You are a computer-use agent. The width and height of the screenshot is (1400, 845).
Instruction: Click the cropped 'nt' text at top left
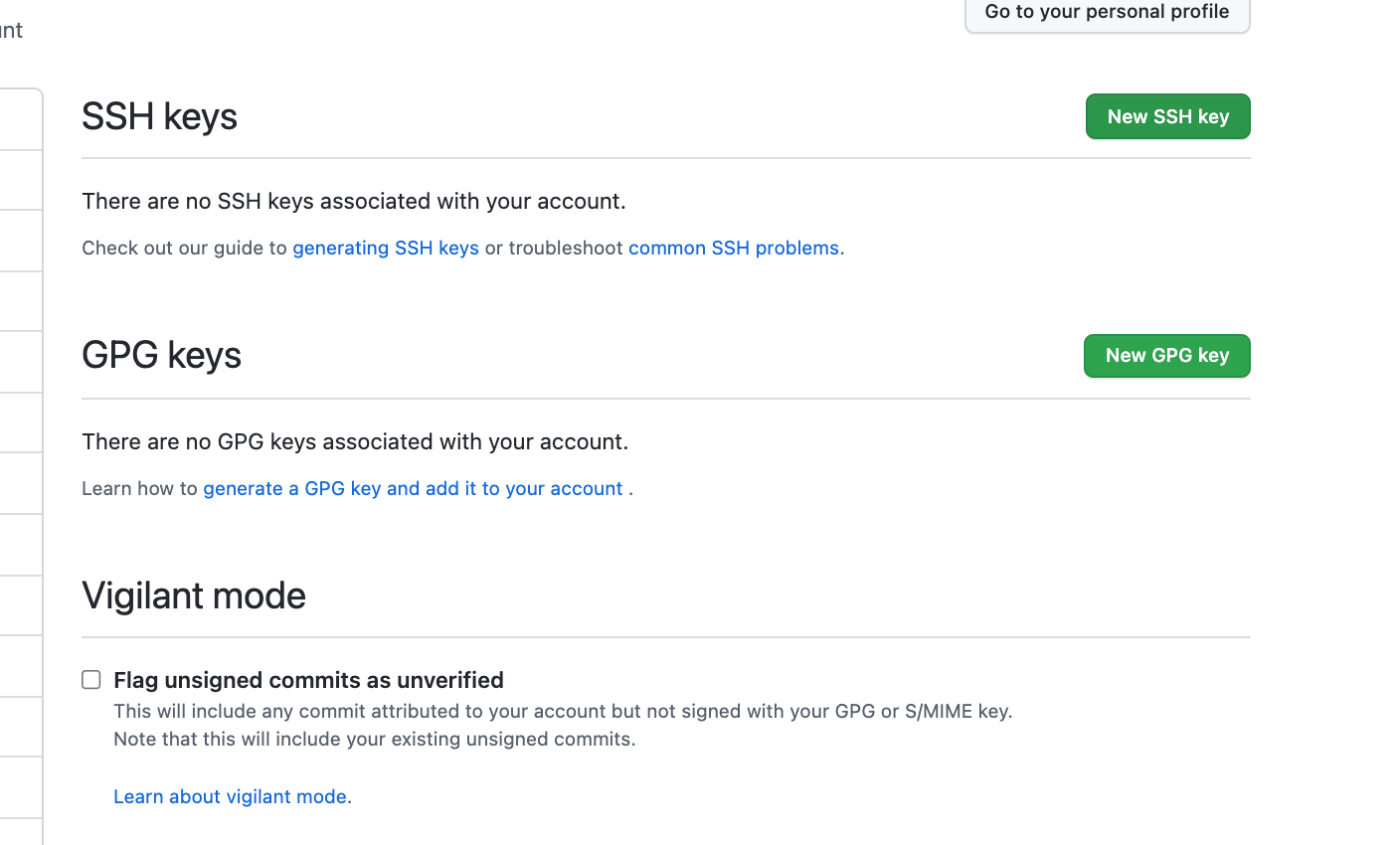point(11,30)
